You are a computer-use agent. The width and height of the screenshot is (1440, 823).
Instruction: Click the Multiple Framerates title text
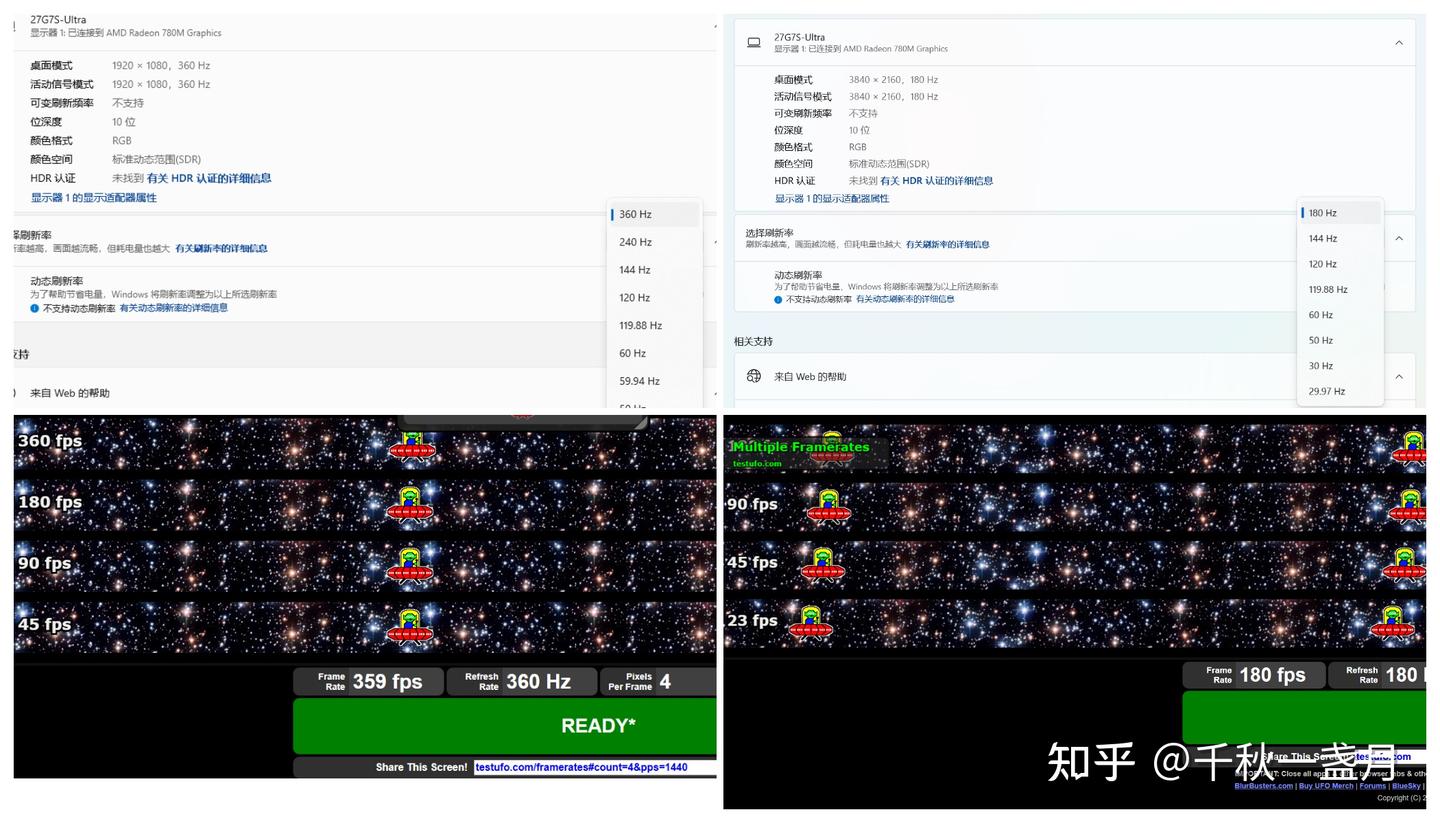pos(800,447)
